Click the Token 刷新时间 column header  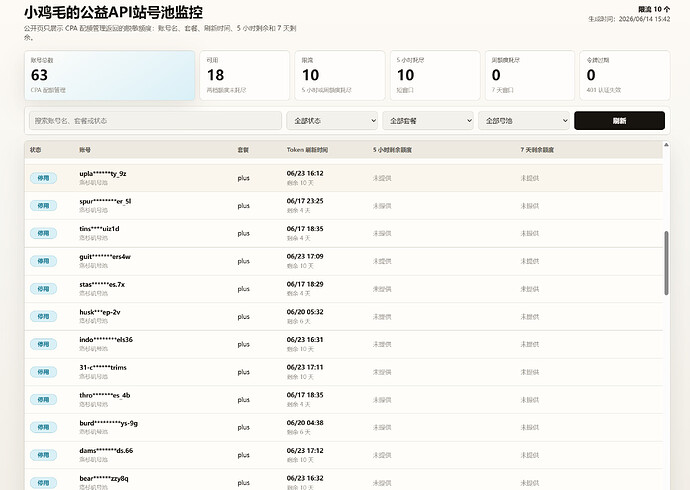pyautogui.click(x=307, y=150)
